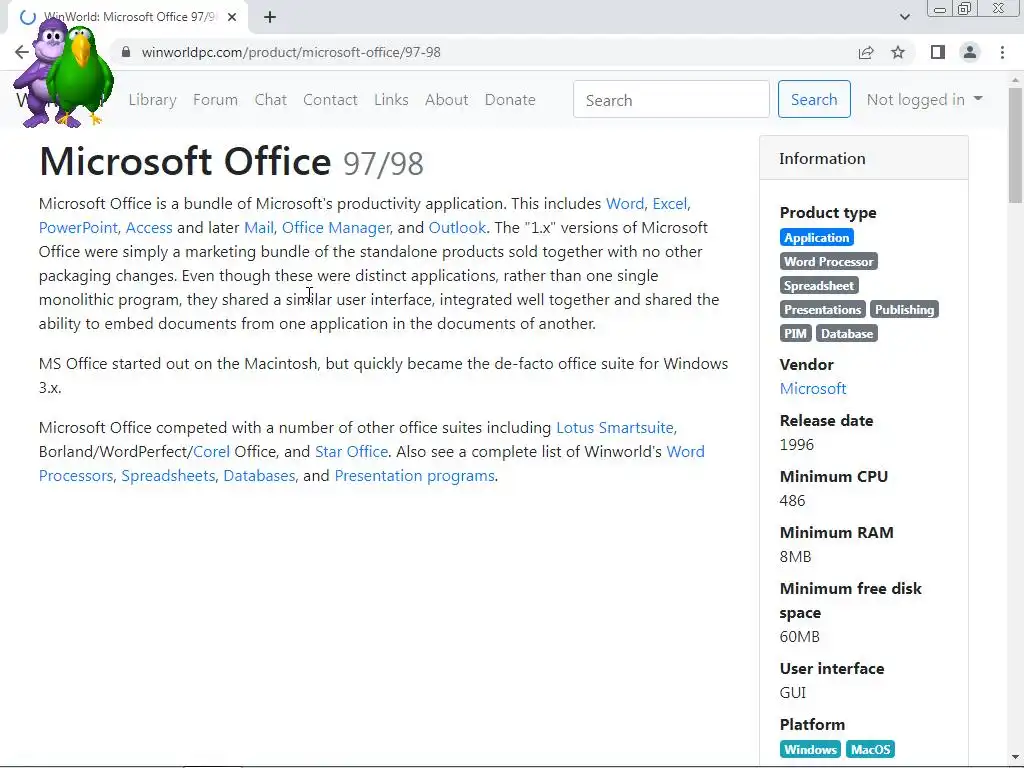The width and height of the screenshot is (1024, 768).
Task: Open the Donate nav item
Action: (510, 100)
